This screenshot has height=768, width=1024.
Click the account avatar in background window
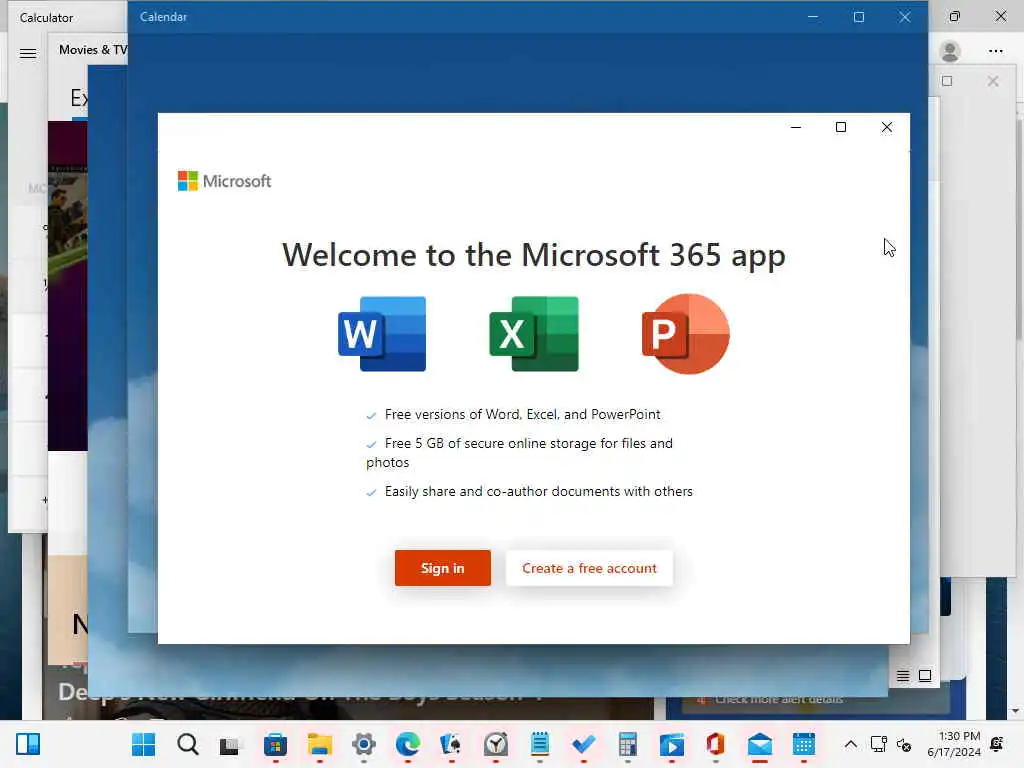click(x=950, y=51)
